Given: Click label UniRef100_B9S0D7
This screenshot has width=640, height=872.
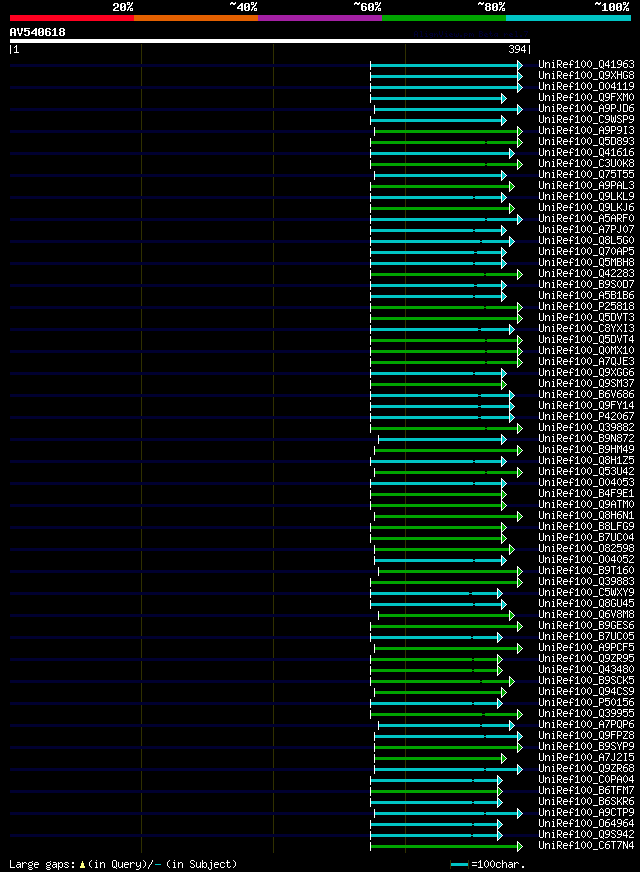Looking at the screenshot, I should click(586, 285).
